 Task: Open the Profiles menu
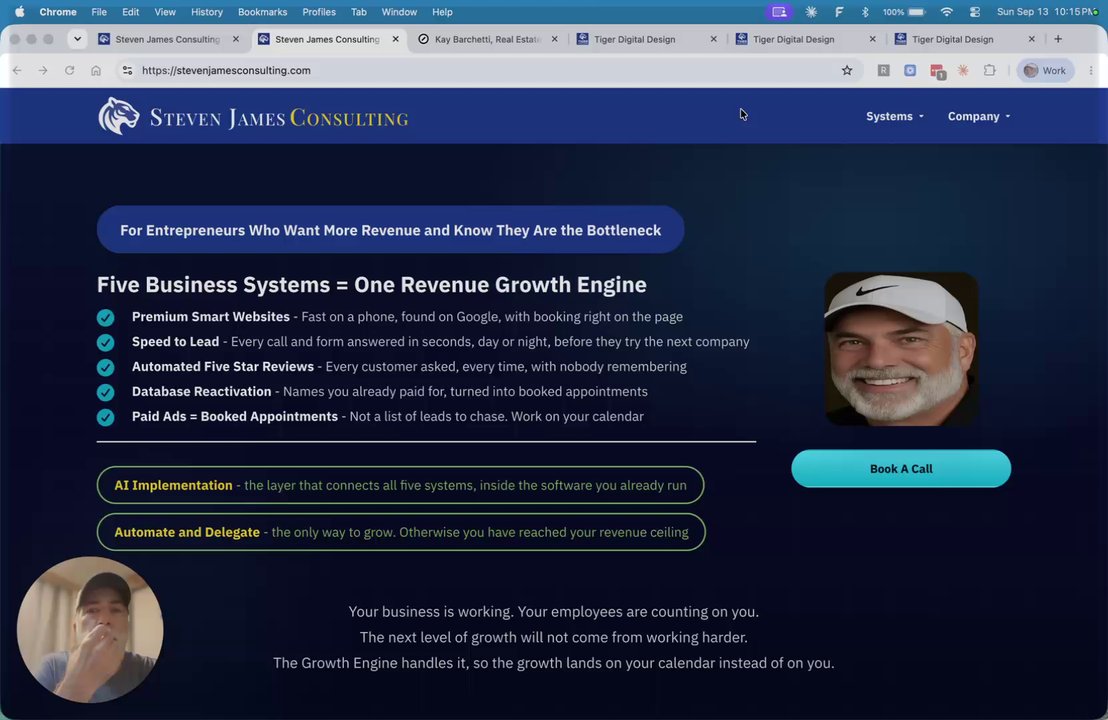319,12
